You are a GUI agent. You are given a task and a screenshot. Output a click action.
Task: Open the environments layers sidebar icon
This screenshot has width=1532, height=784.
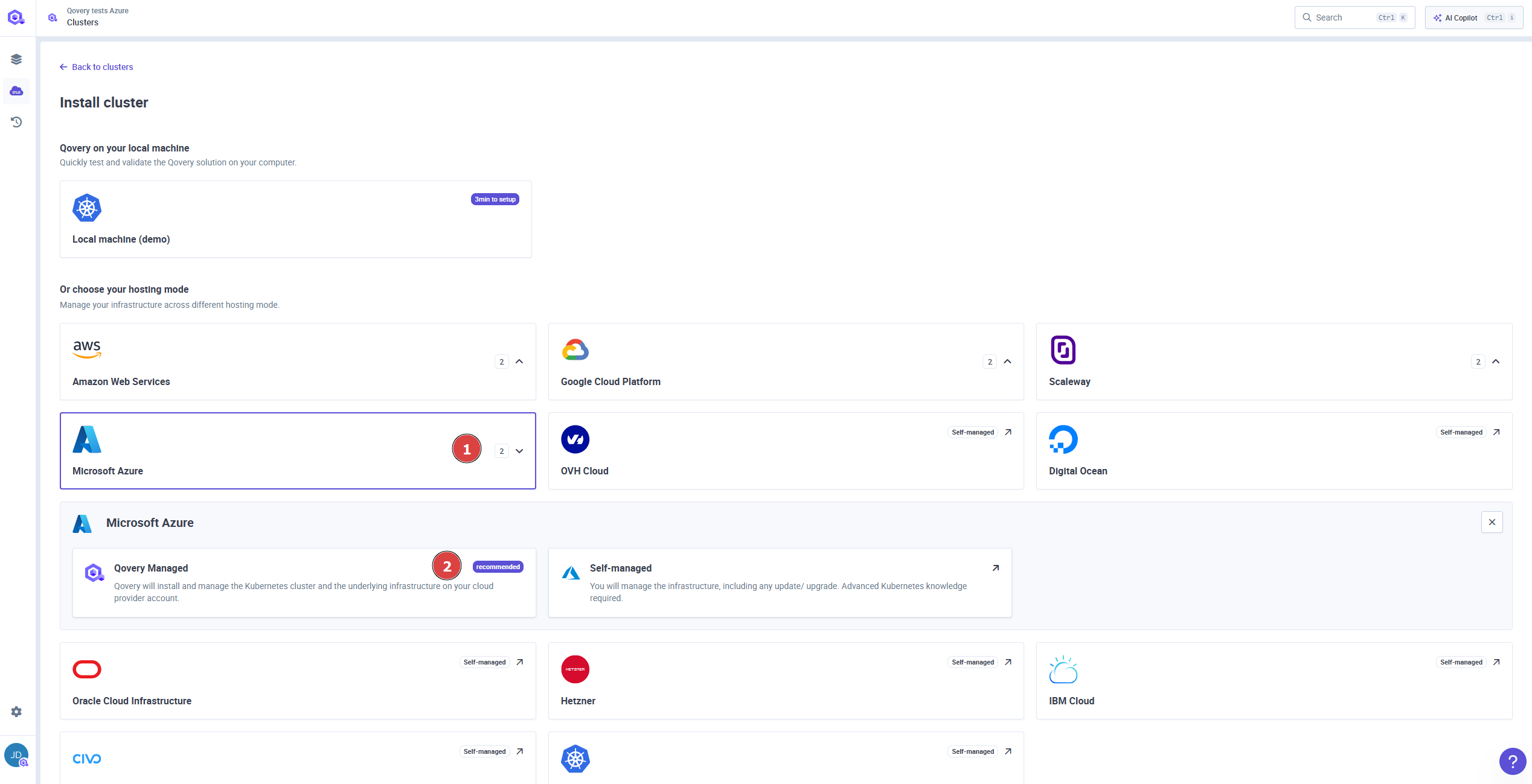tap(16, 59)
